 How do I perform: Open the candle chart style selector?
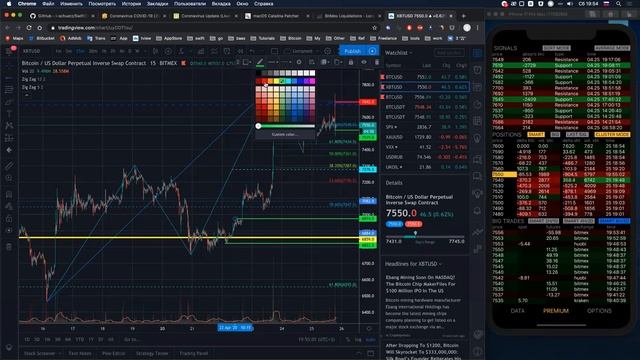coord(155,51)
